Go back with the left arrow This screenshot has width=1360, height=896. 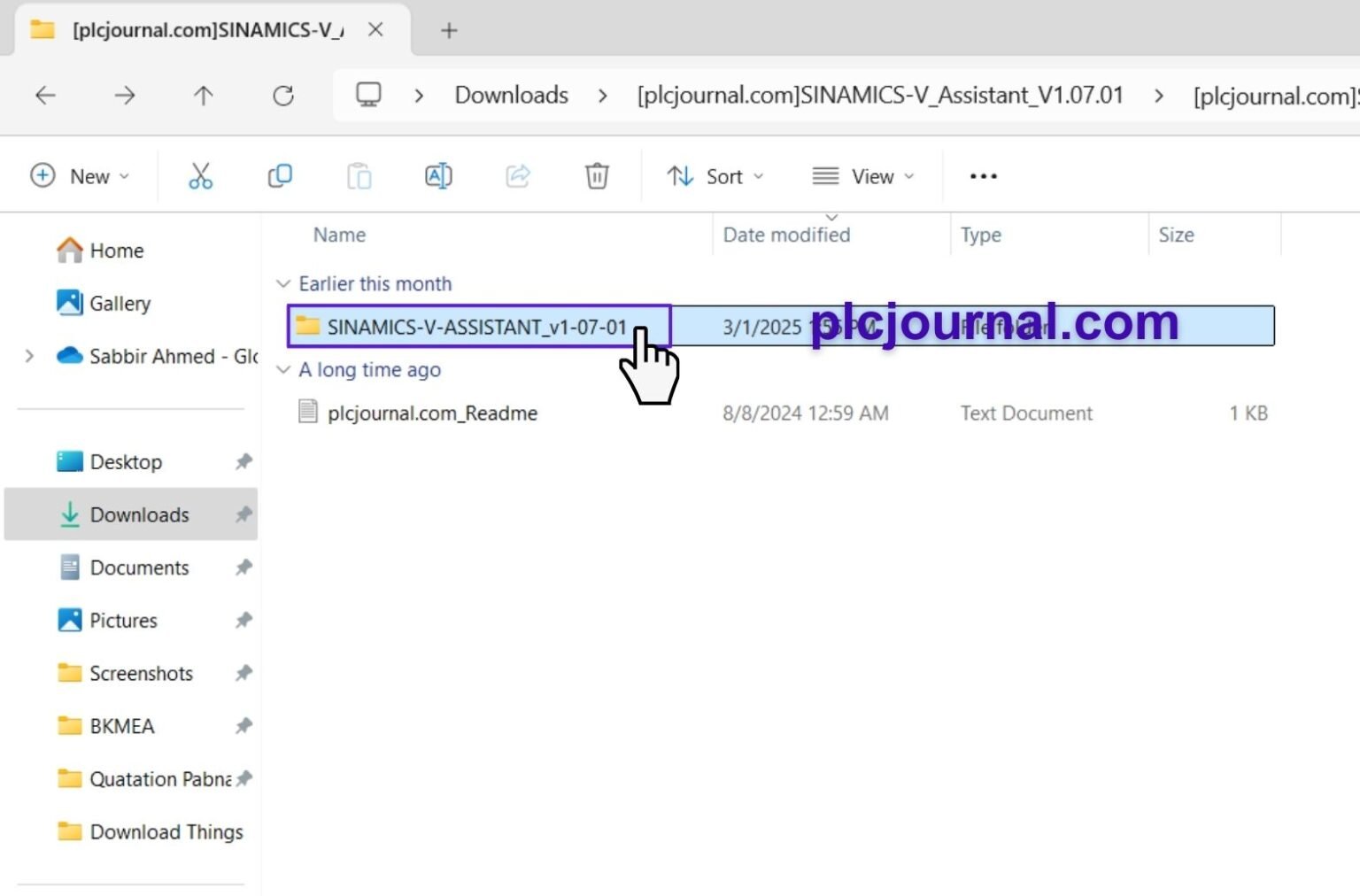pos(45,96)
